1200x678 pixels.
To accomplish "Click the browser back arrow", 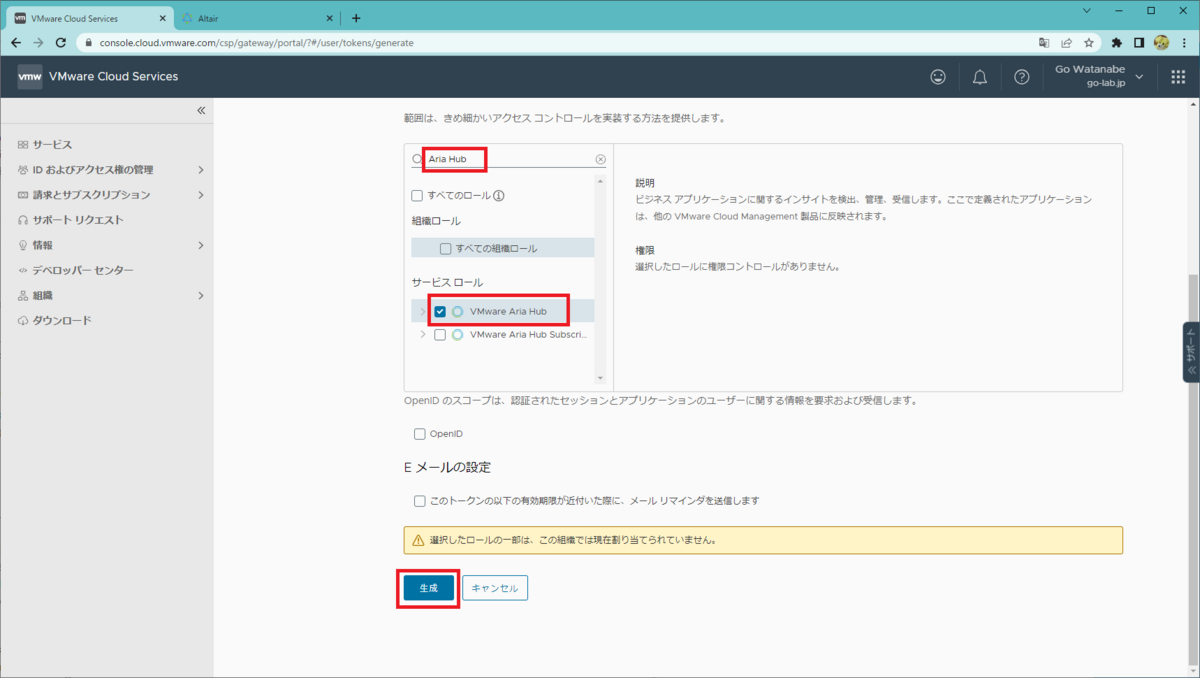I will coord(15,43).
